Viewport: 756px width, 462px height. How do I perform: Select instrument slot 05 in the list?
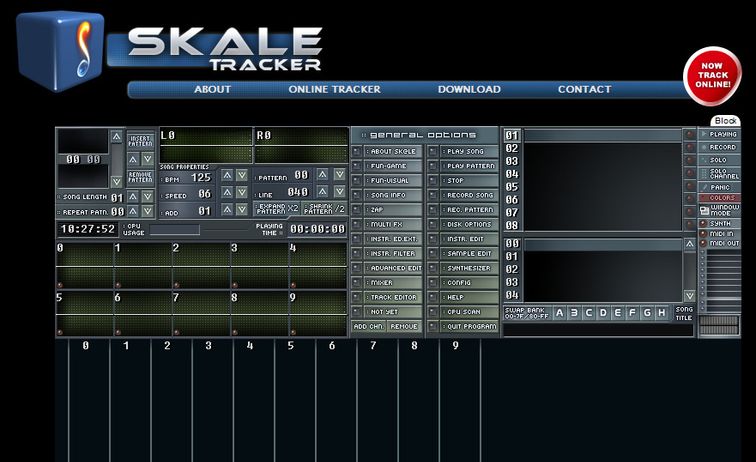click(512, 187)
